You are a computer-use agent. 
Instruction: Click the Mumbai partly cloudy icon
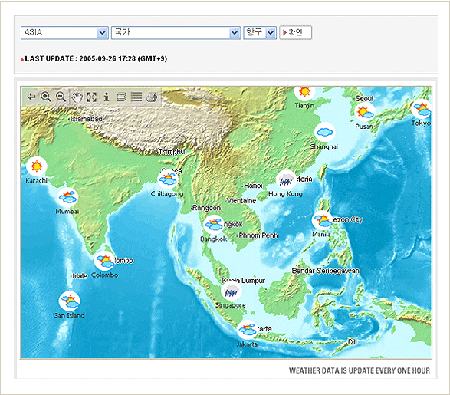[67, 197]
